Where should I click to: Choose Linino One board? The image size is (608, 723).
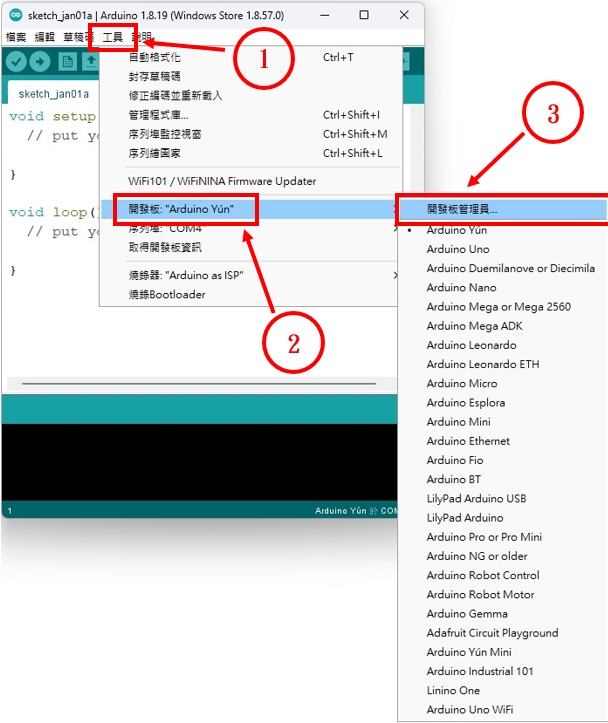click(503, 691)
